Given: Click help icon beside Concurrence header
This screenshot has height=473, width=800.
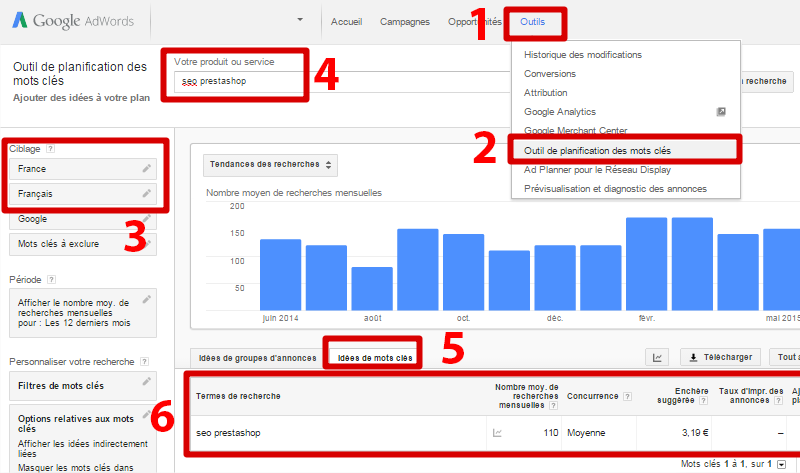Looking at the screenshot, I should (628, 396).
